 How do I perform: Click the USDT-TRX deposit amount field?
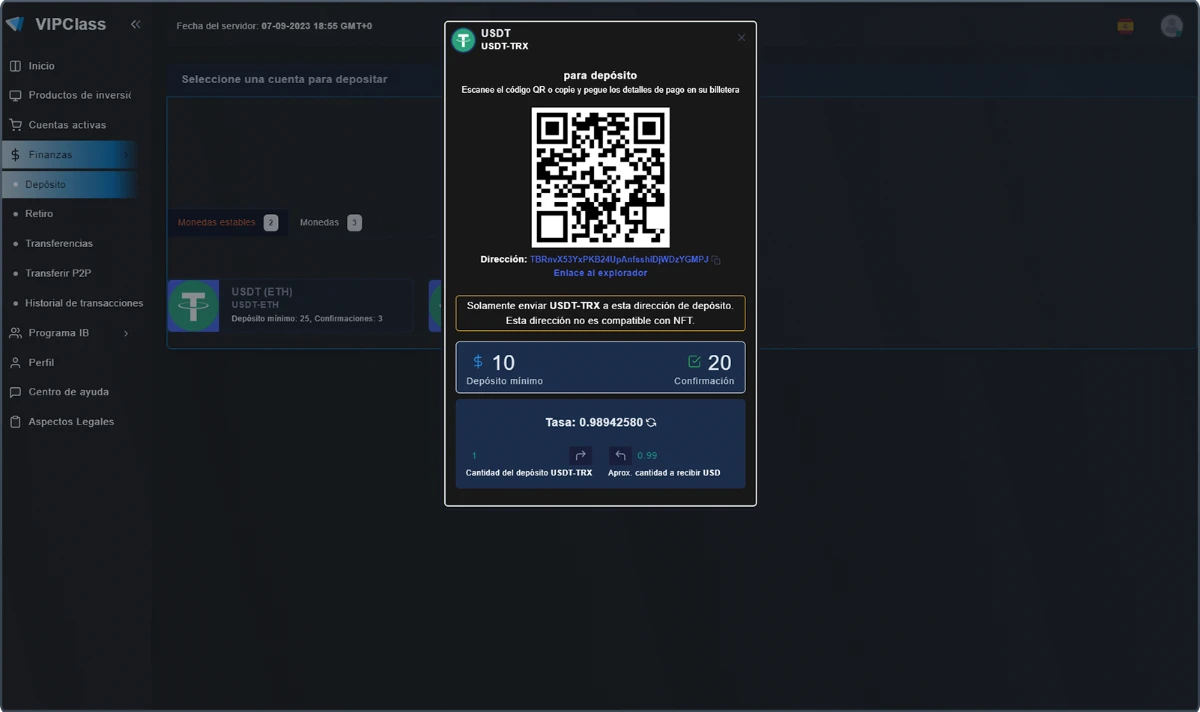pos(516,456)
